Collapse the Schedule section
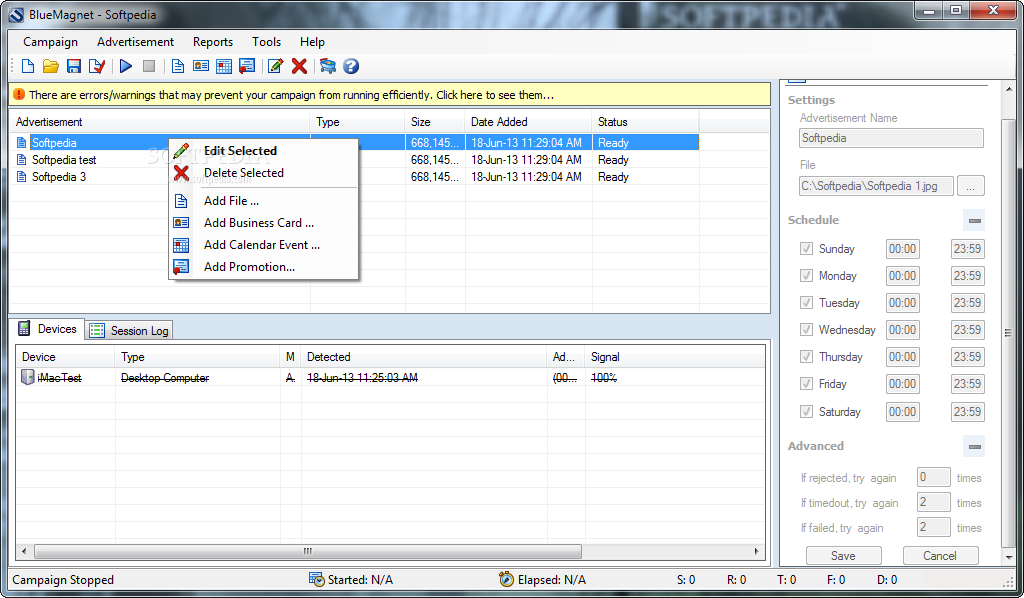1024x598 pixels. coord(974,221)
